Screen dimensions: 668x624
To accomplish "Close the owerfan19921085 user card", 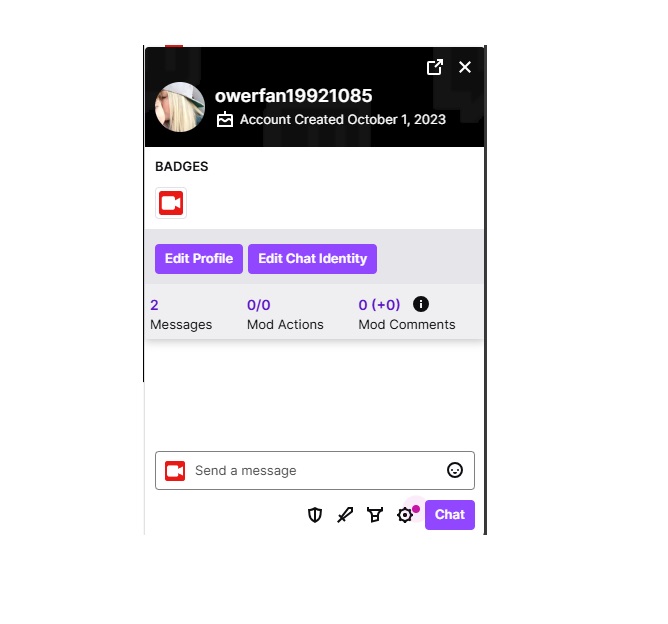I will [465, 67].
